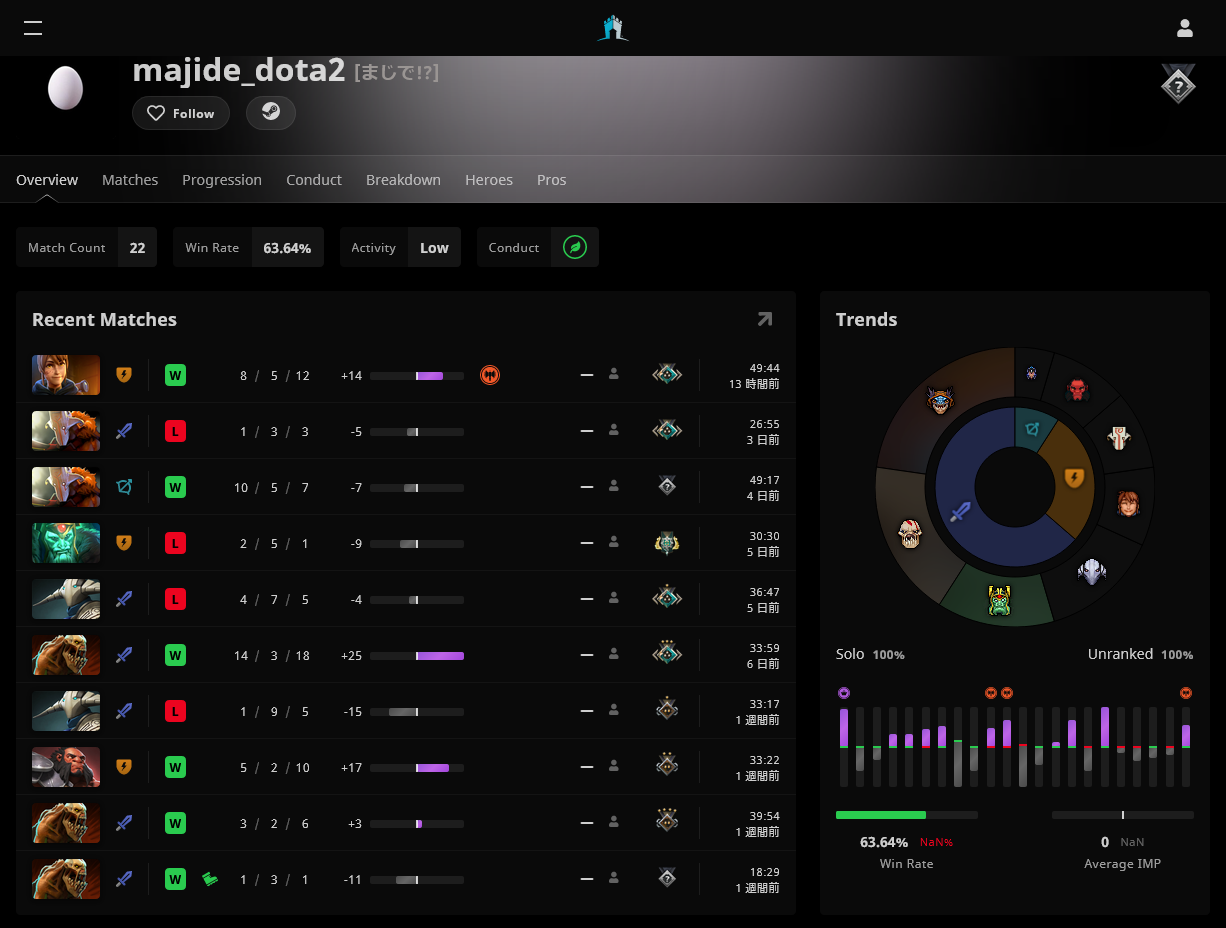Click the skull-faced hero icon in Trends chart
1226x928 pixels.
click(x=910, y=533)
